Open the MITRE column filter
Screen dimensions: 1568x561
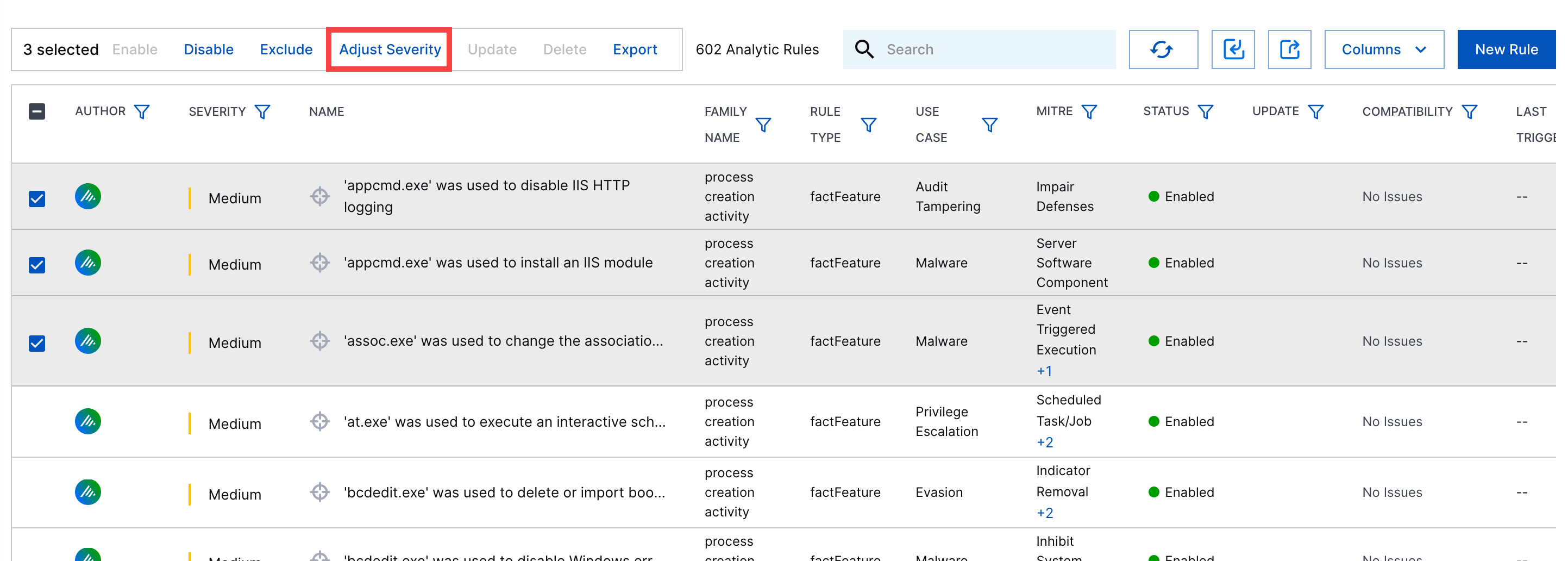(x=1089, y=111)
